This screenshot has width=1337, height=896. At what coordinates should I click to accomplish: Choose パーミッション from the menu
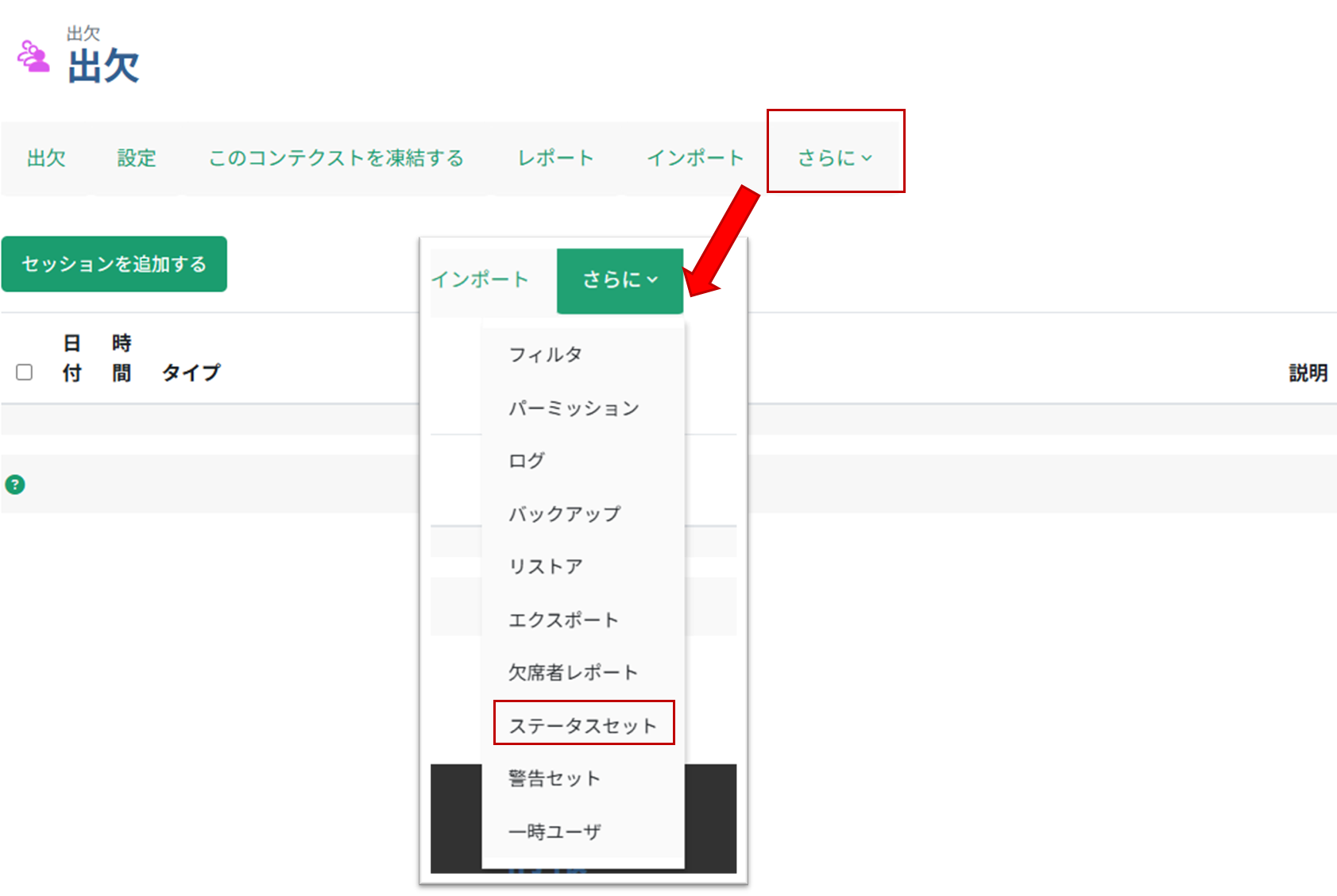click(573, 408)
